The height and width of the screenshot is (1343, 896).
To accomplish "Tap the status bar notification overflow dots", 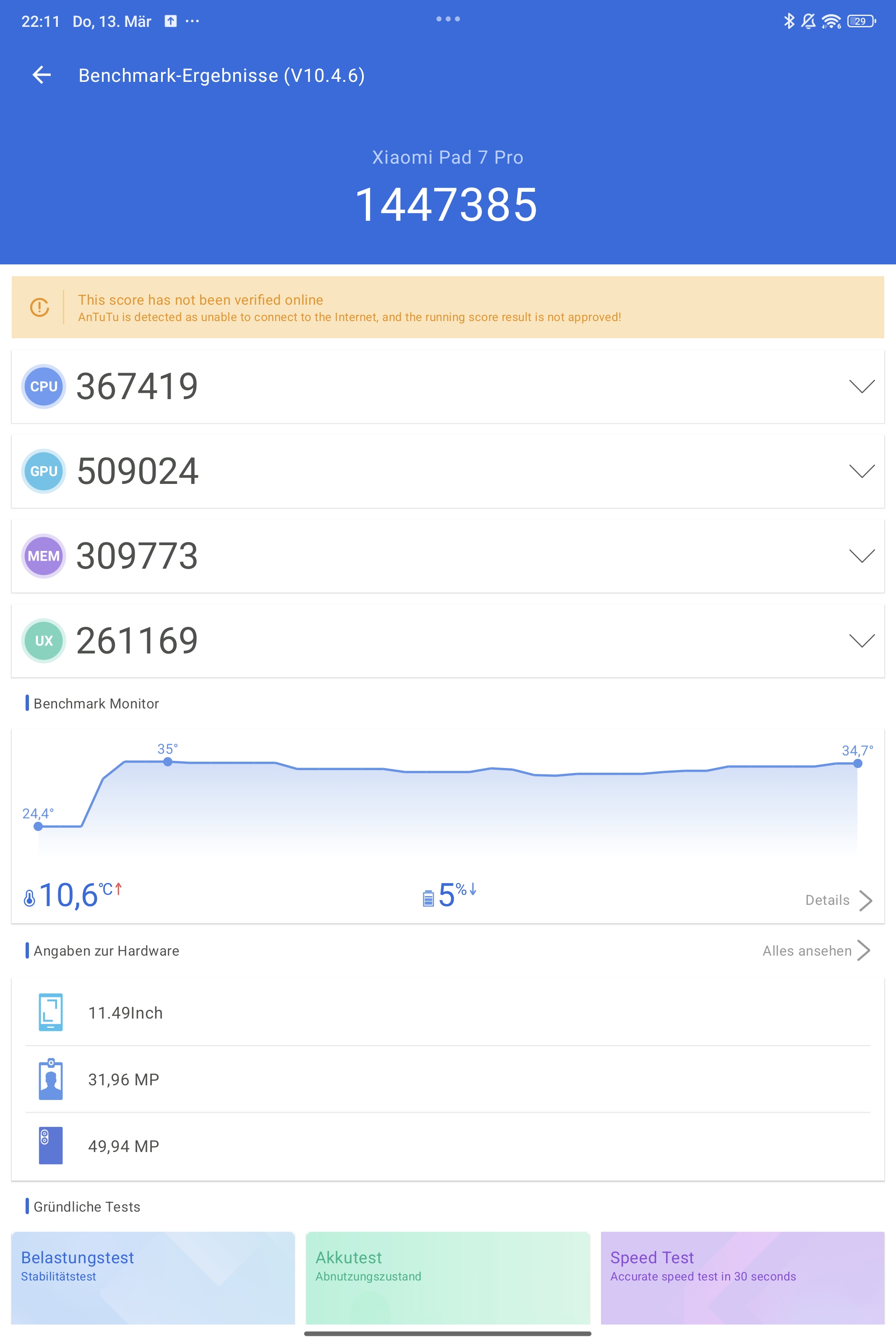I will [x=193, y=21].
